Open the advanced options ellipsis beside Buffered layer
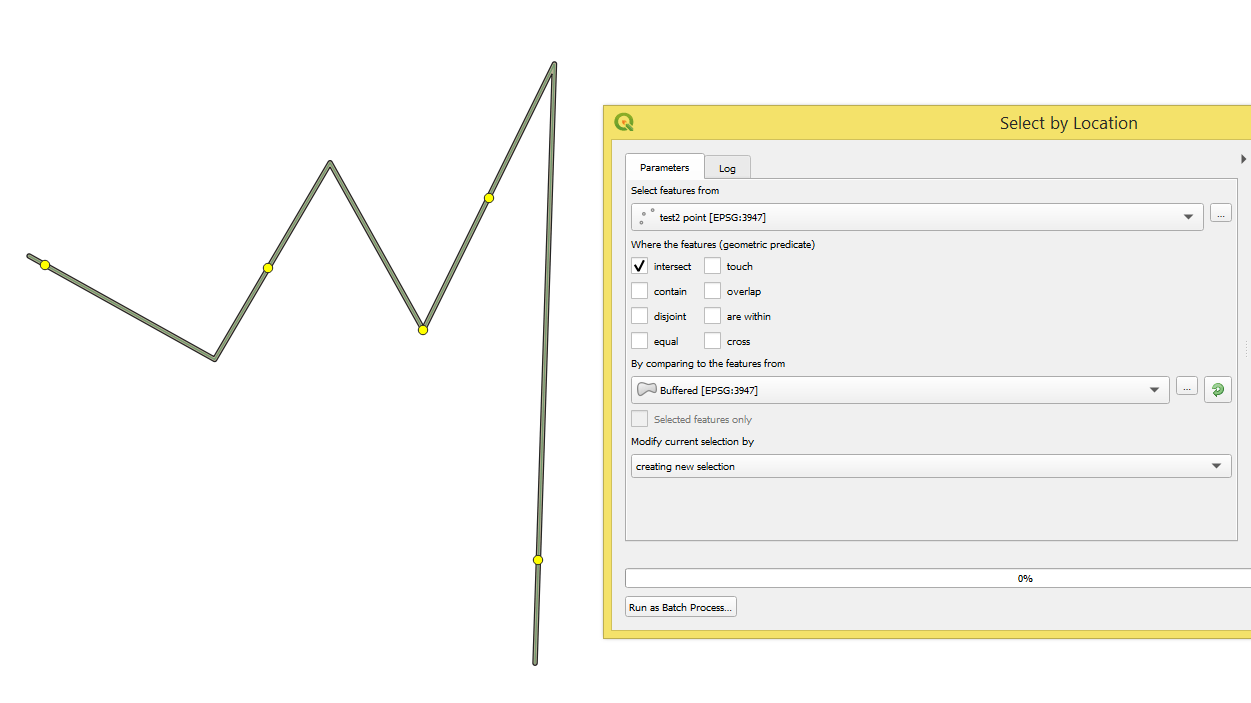This screenshot has height=703, width=1251. point(1186,388)
